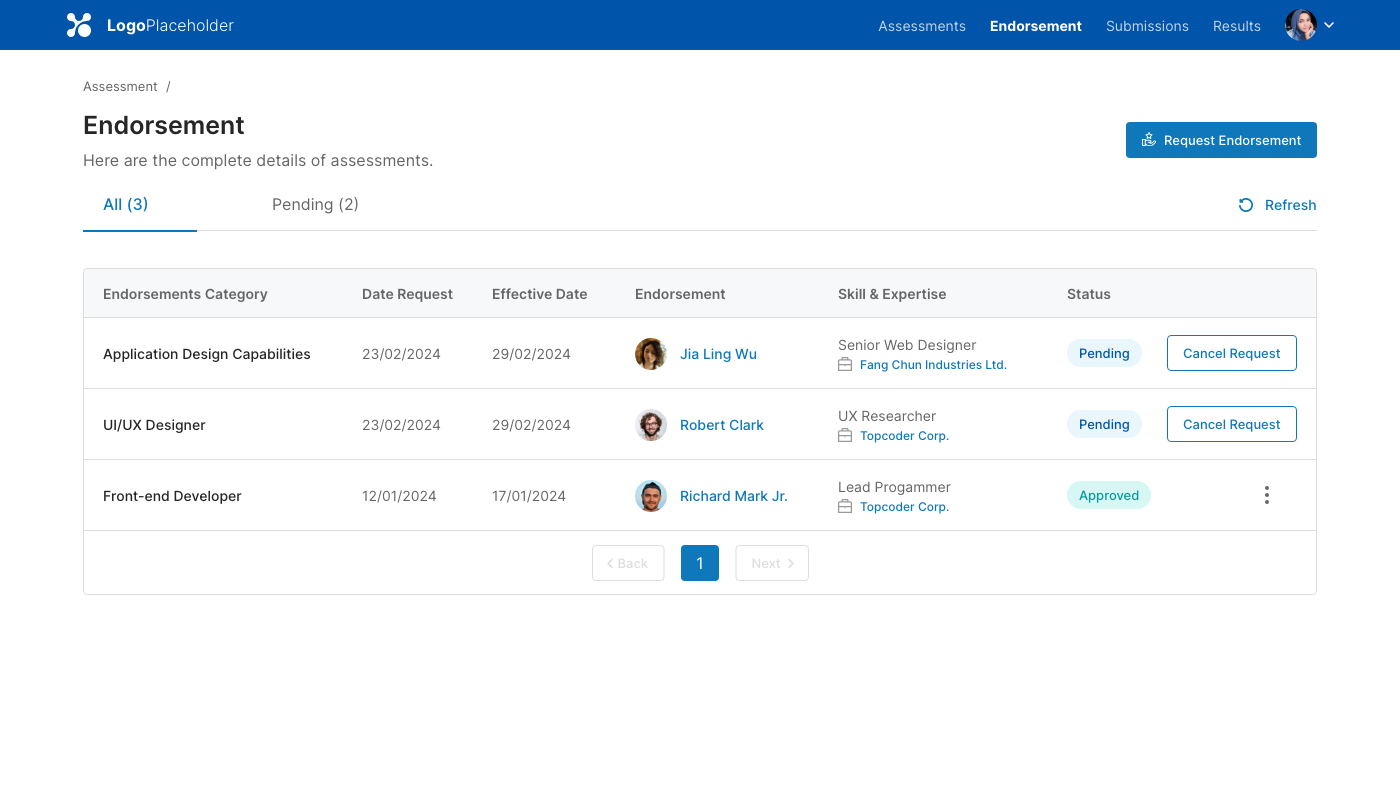Click the Effective Date column header

coord(539,294)
